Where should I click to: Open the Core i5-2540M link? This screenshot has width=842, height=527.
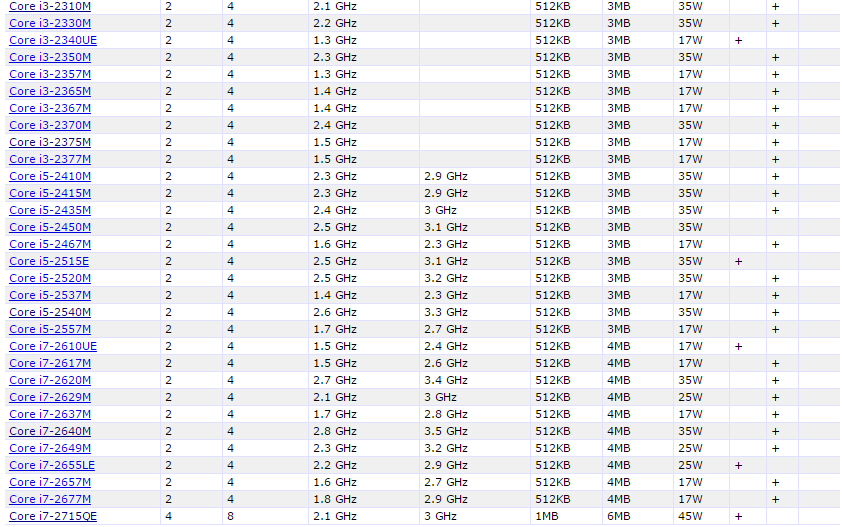pos(50,313)
